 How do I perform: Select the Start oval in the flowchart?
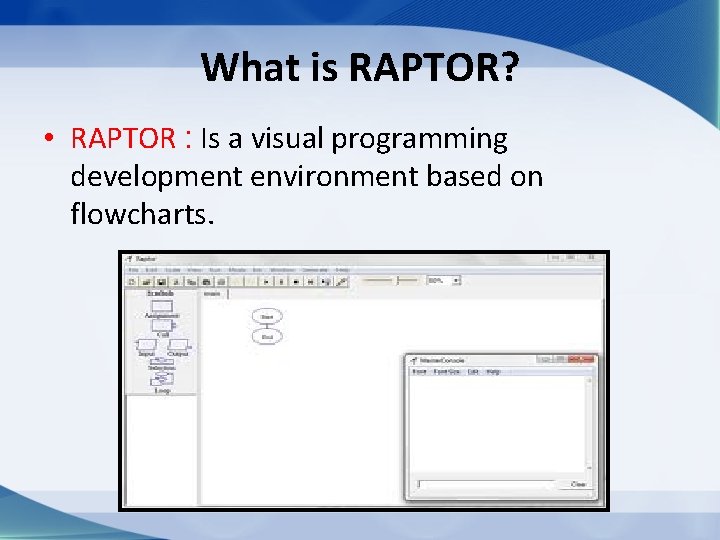[x=267, y=316]
